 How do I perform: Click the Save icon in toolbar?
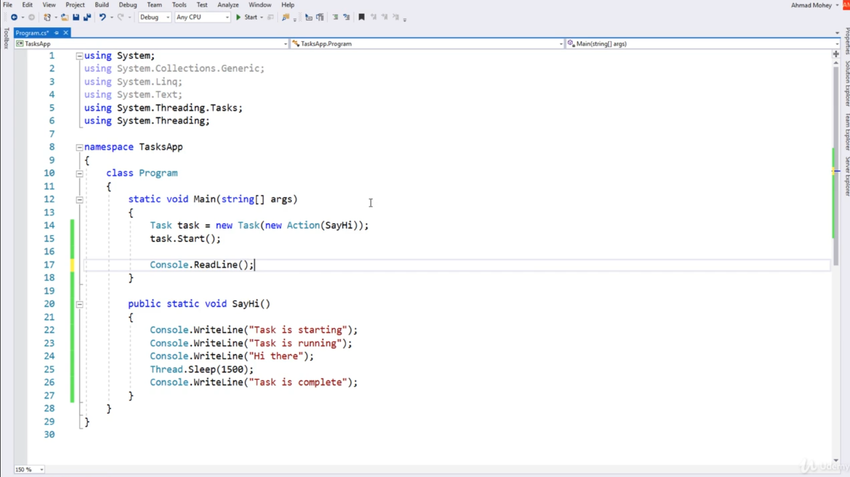[76, 17]
